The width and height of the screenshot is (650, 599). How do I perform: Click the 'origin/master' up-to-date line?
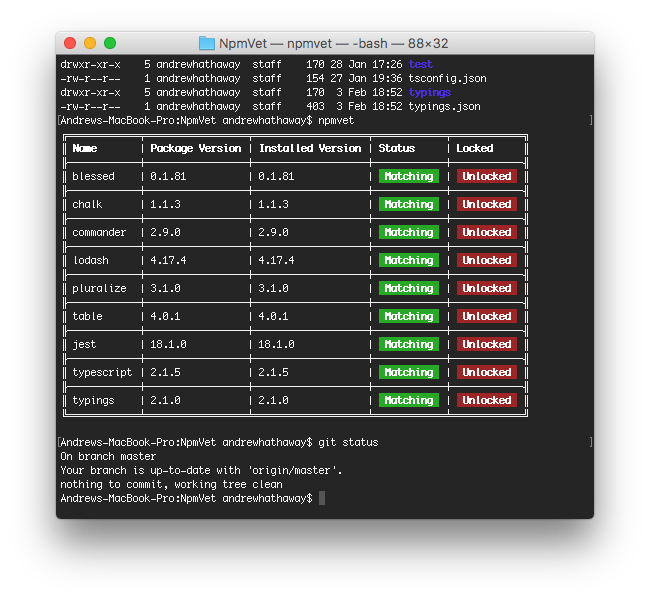[201, 470]
